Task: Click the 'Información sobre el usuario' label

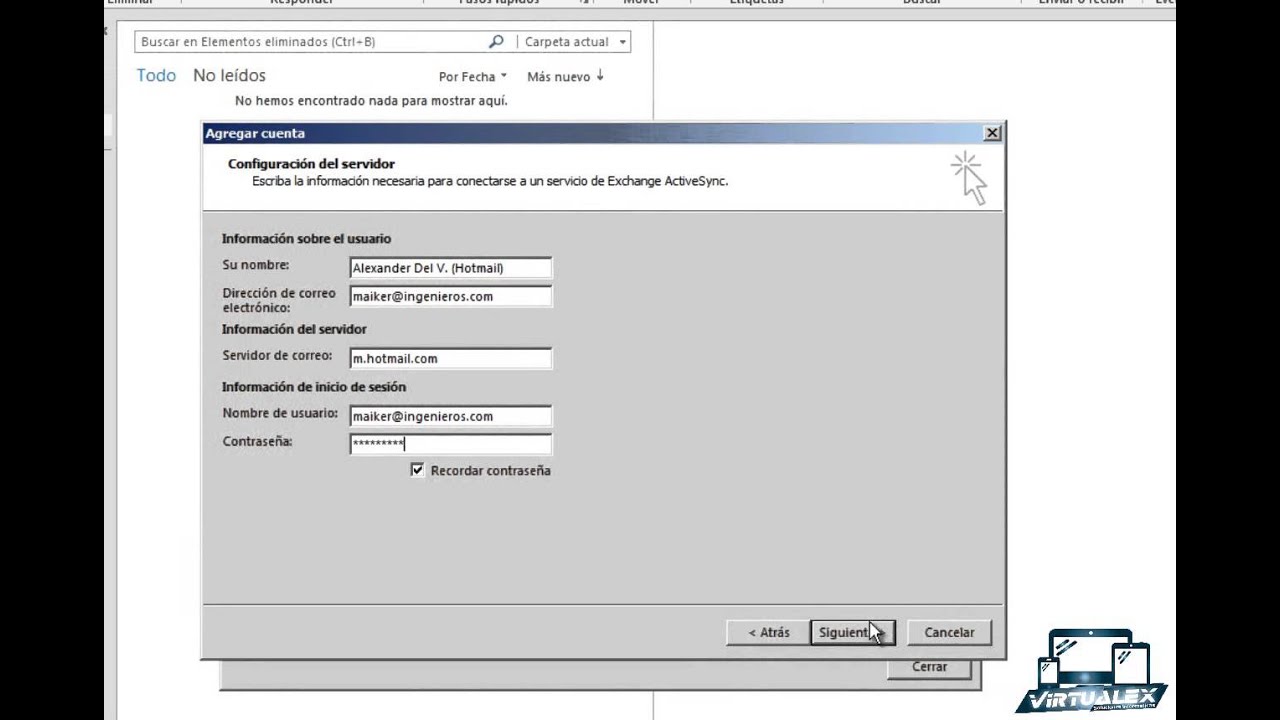Action: pos(306,239)
